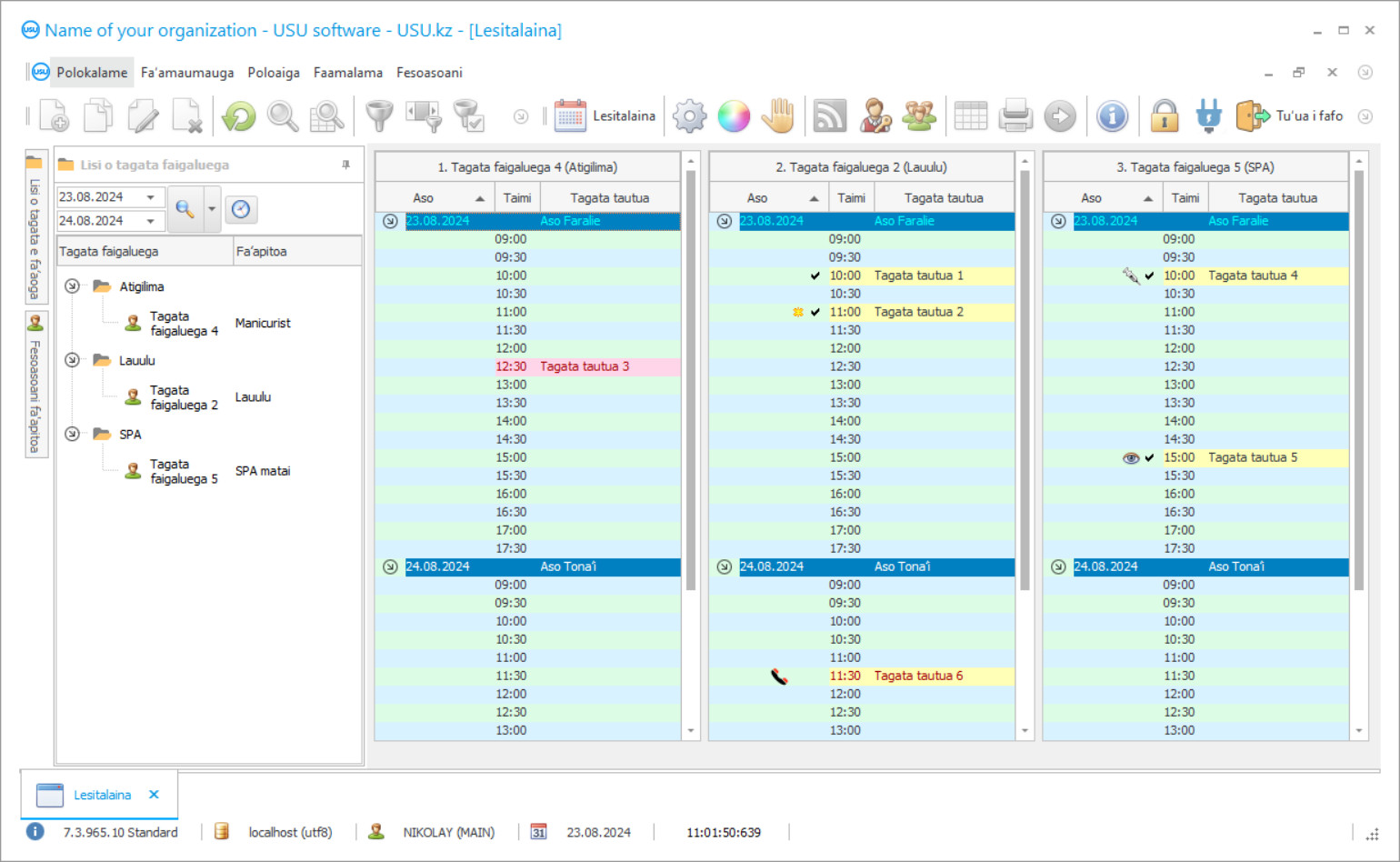Click the search button in list panel
1400x862 pixels.
[185, 209]
